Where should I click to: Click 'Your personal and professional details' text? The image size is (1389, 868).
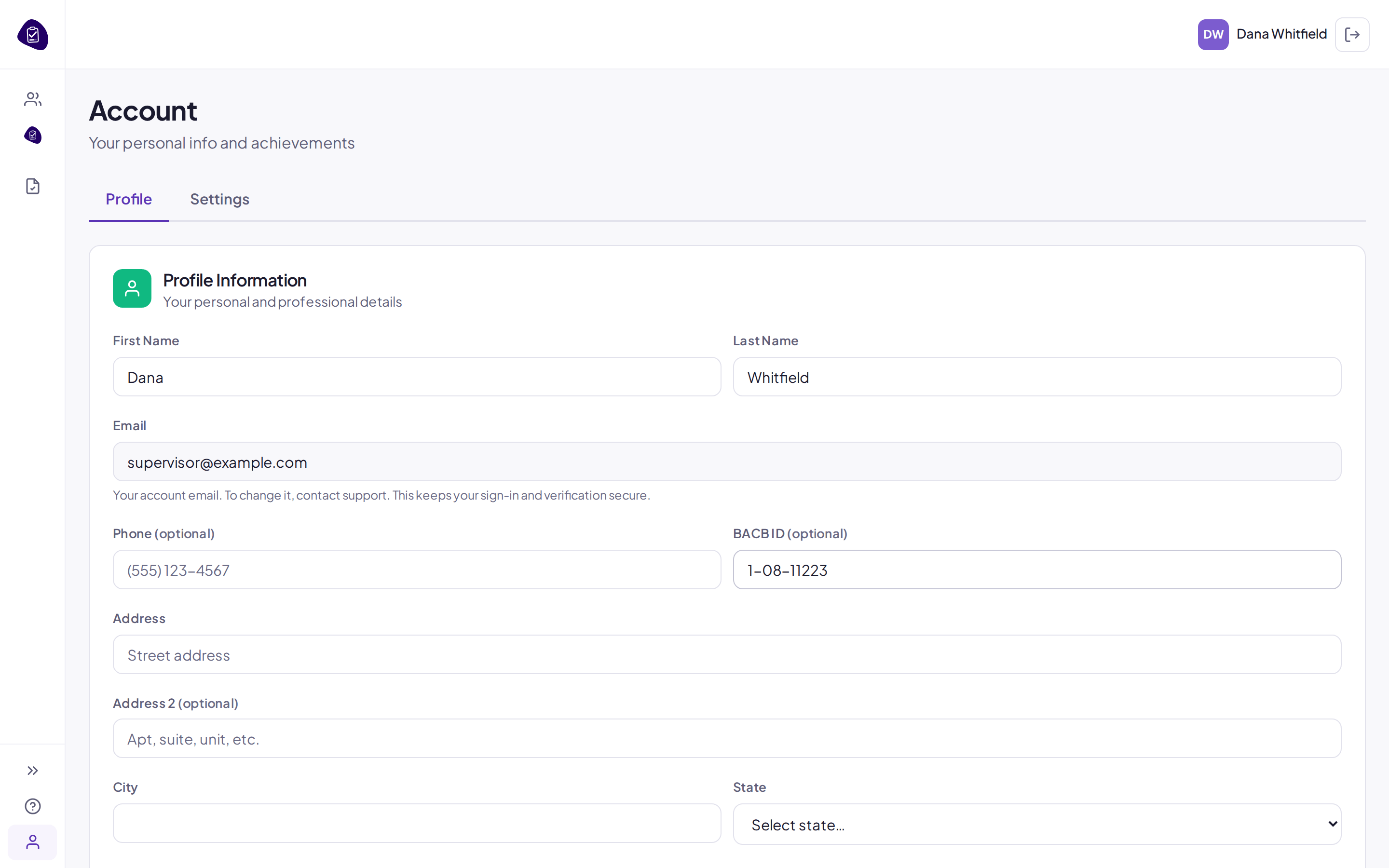pos(283,302)
